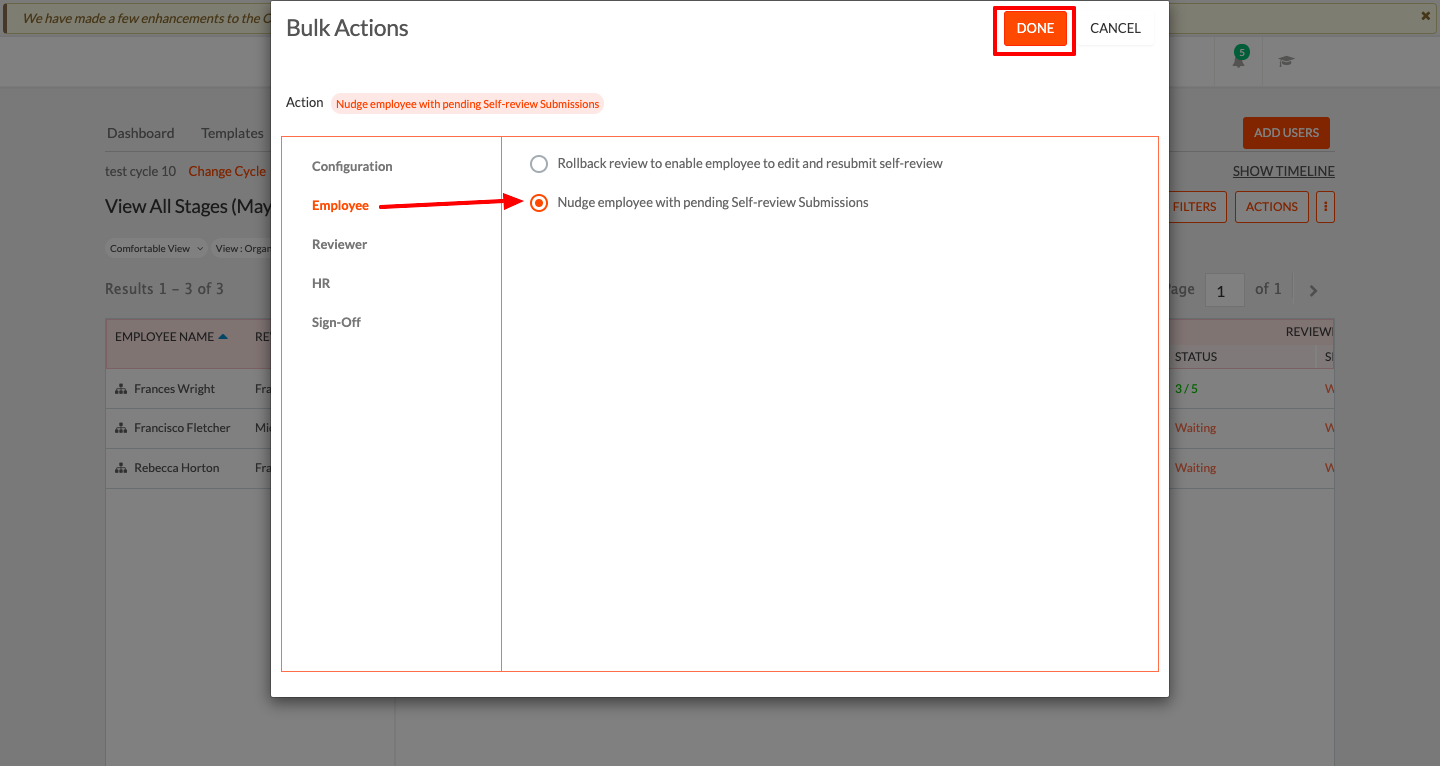Click the STATUS column header

[x=1196, y=357]
